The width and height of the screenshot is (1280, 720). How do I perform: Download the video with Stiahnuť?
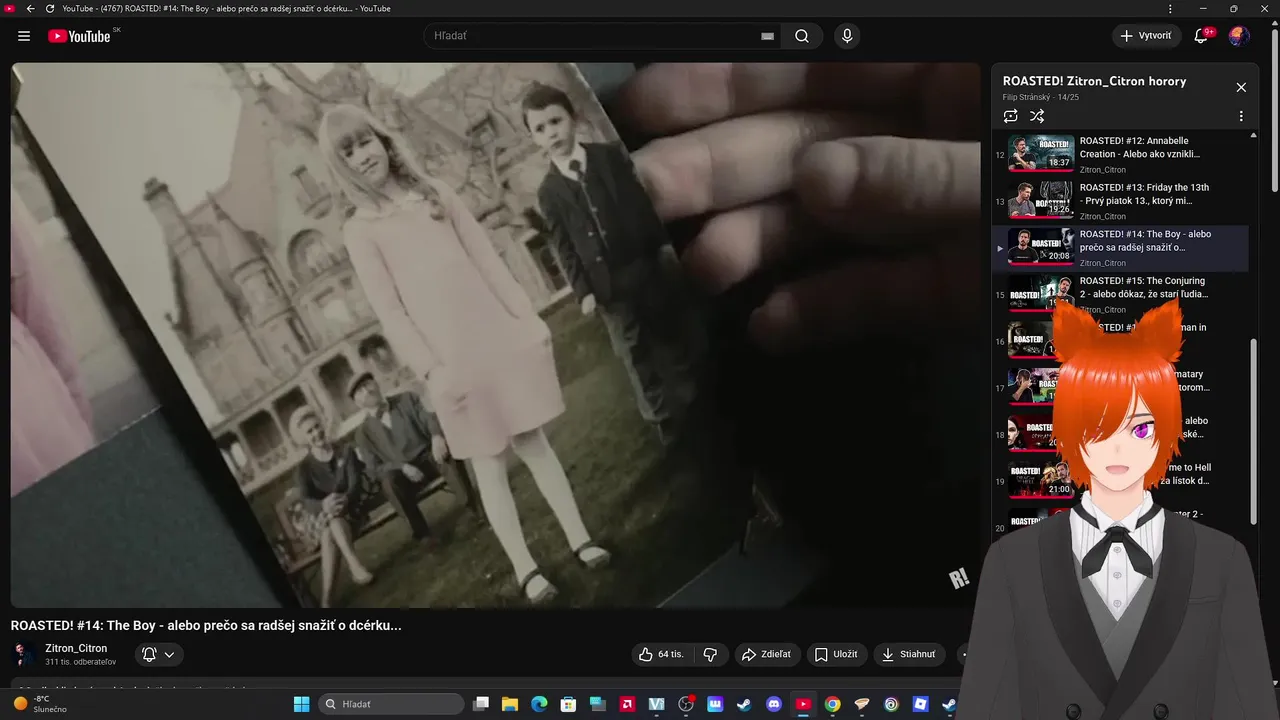909,655
